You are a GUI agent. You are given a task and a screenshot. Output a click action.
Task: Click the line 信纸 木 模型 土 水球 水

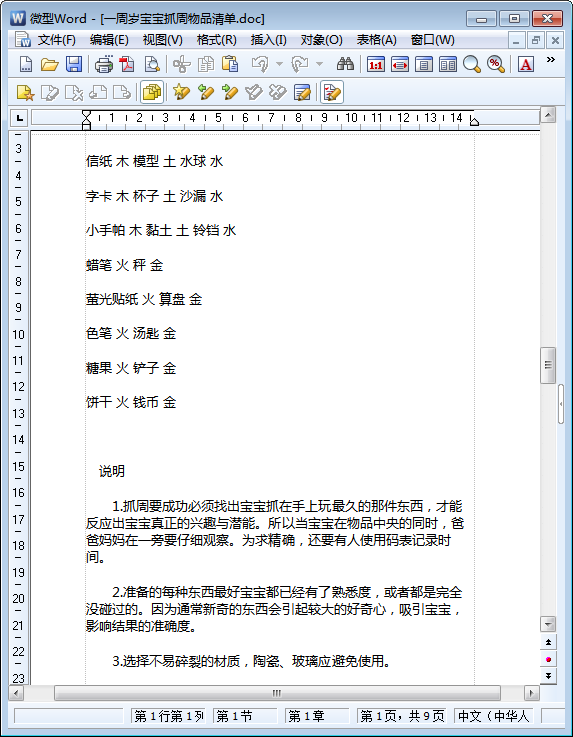click(155, 162)
